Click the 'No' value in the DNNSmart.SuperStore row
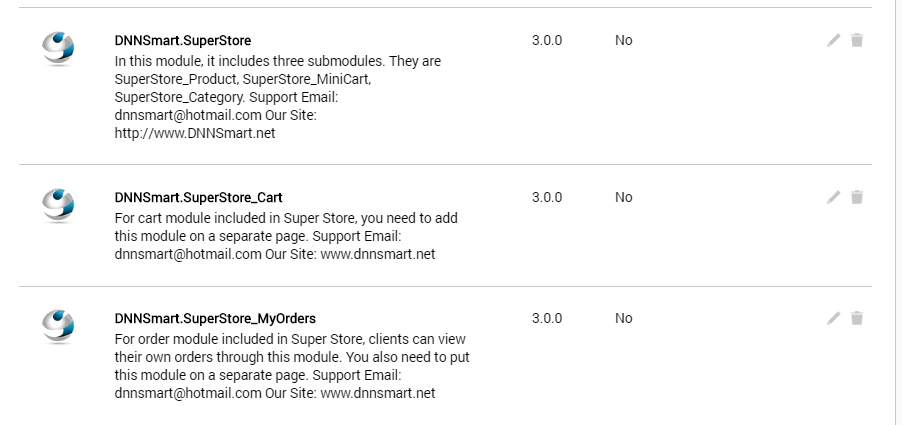 click(x=624, y=40)
